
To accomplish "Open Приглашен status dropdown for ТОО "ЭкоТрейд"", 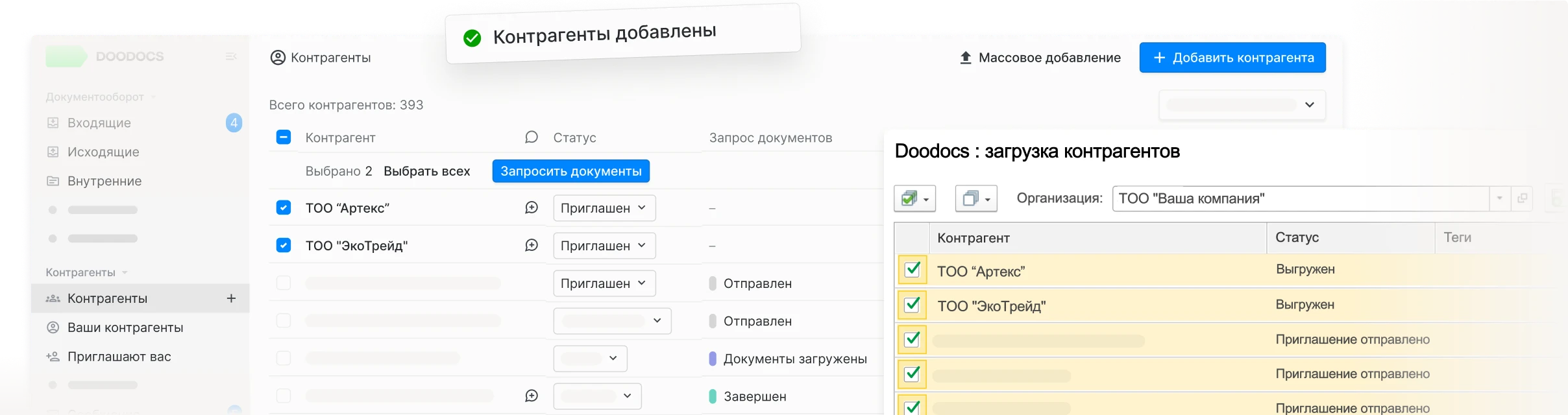I will [x=604, y=246].
